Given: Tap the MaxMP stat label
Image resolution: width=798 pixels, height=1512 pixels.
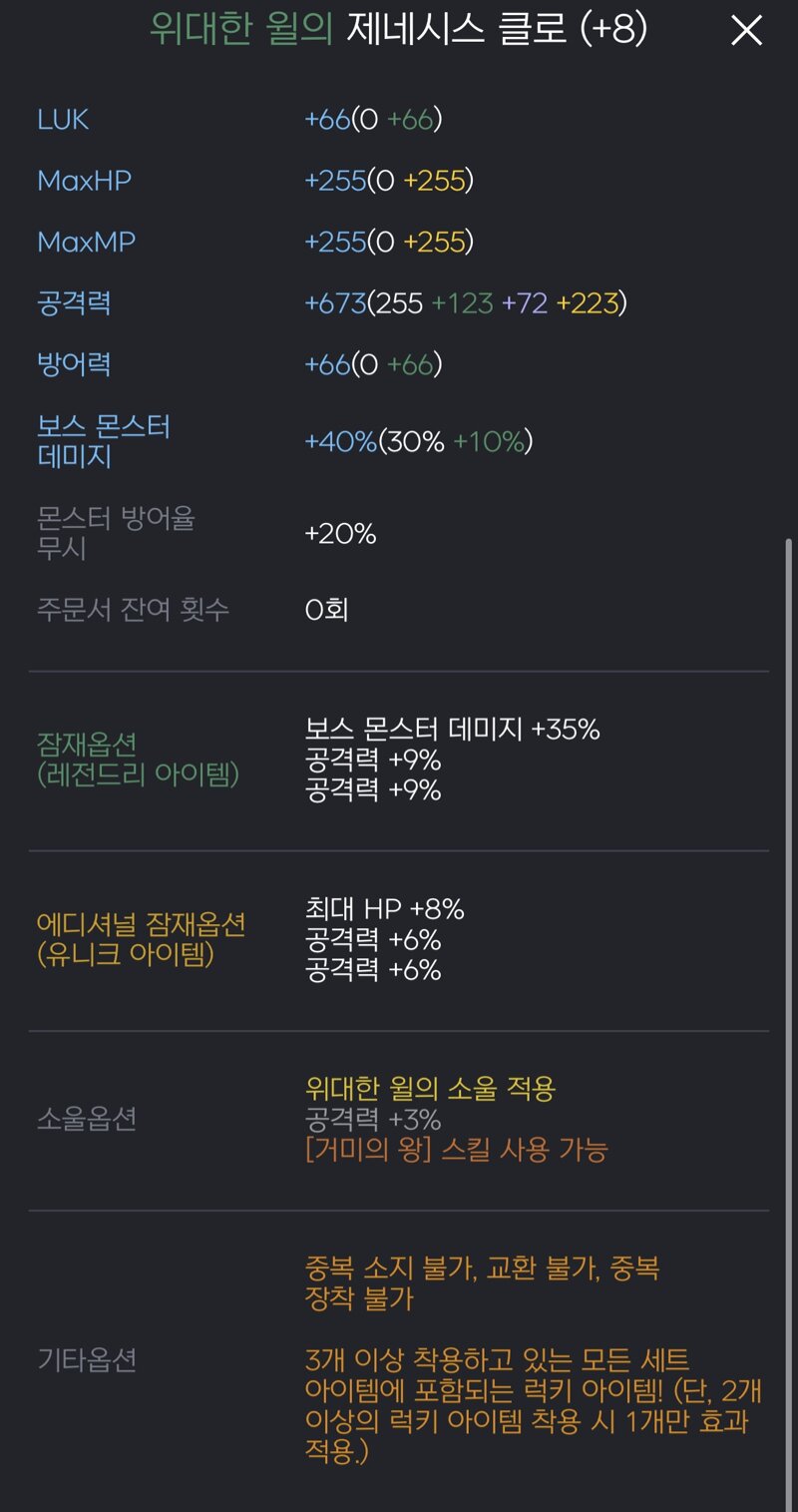Looking at the screenshot, I should 86,242.
